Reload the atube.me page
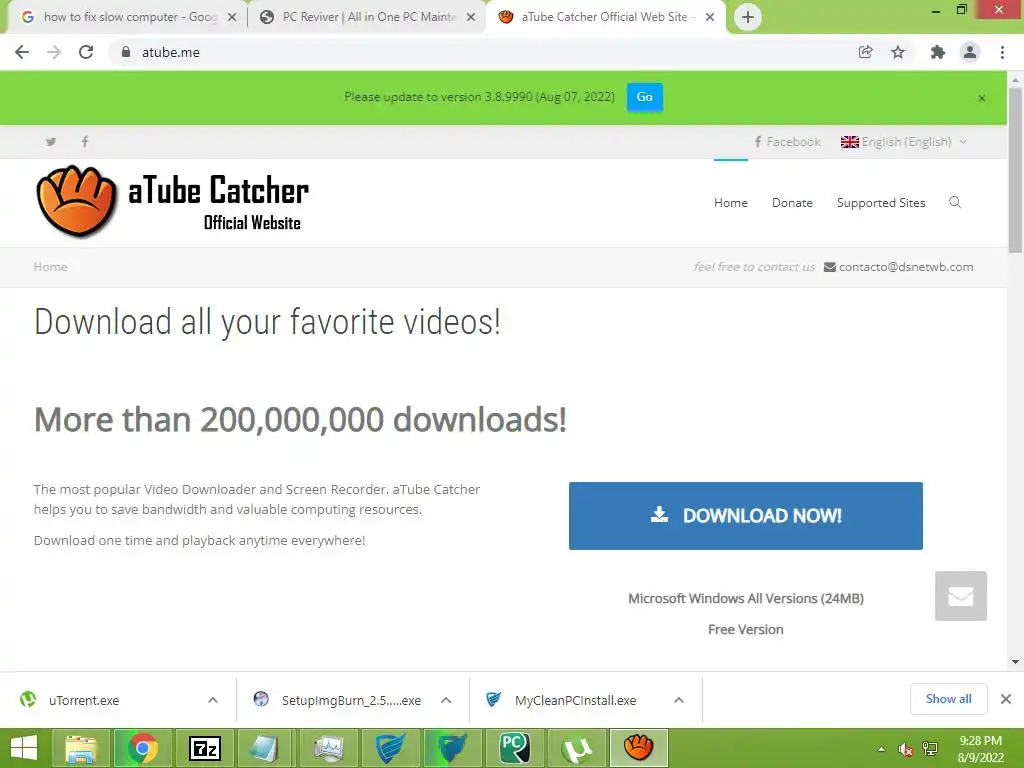 [x=86, y=52]
